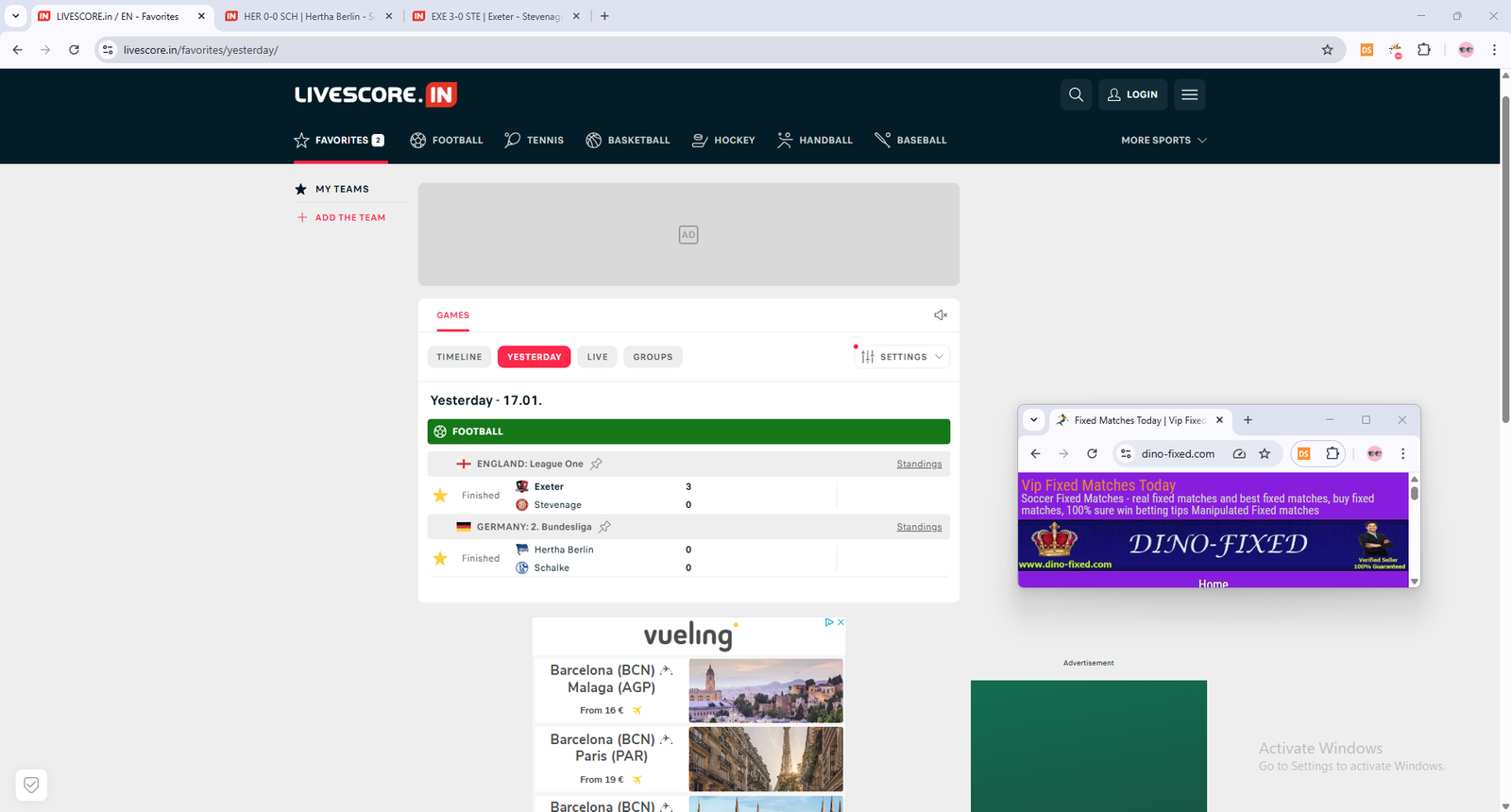Pin the Germany 2. Bundesliga league

604,527
